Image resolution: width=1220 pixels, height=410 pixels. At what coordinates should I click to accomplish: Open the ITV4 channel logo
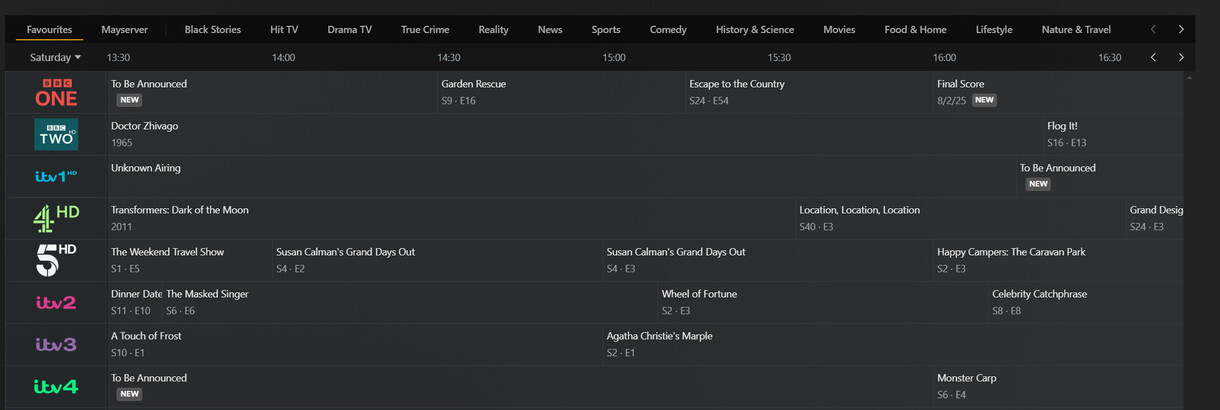[56, 386]
